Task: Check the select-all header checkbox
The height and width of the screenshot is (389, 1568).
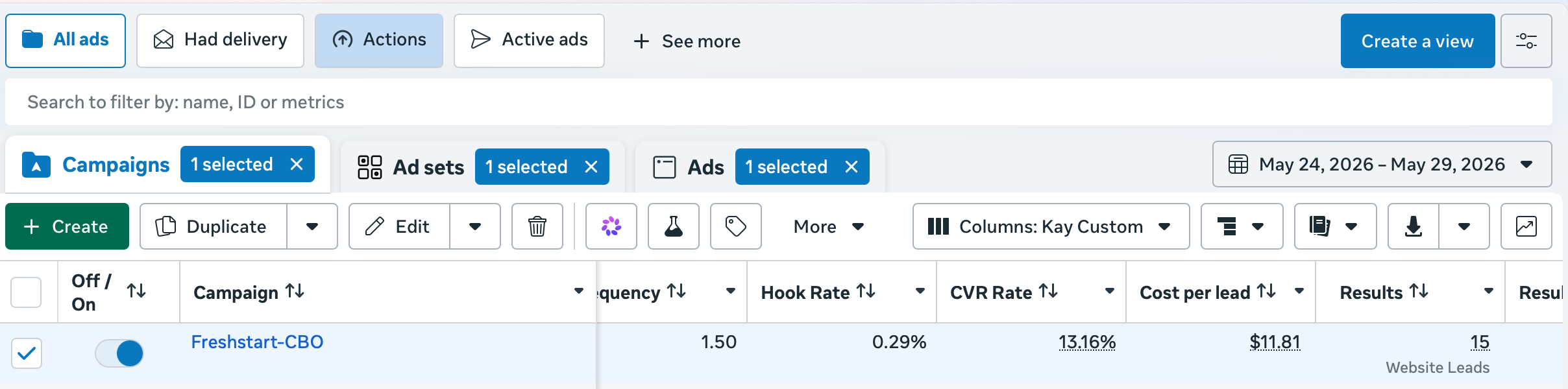Action: point(26,292)
